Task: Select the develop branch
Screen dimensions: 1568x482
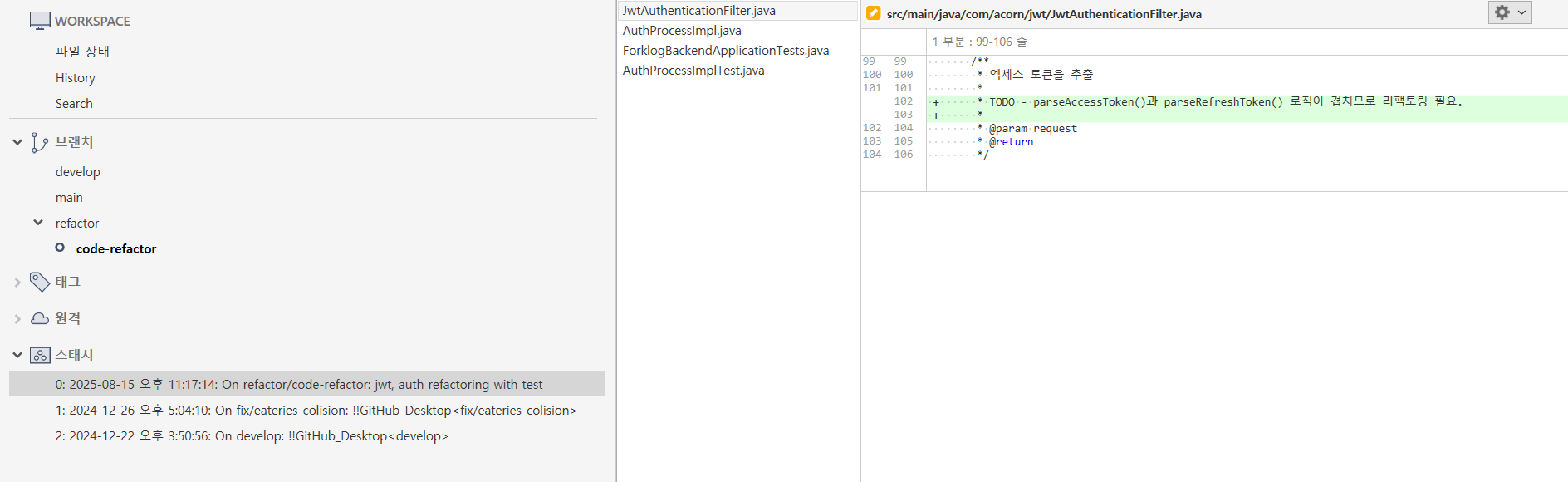Action: coord(78,172)
